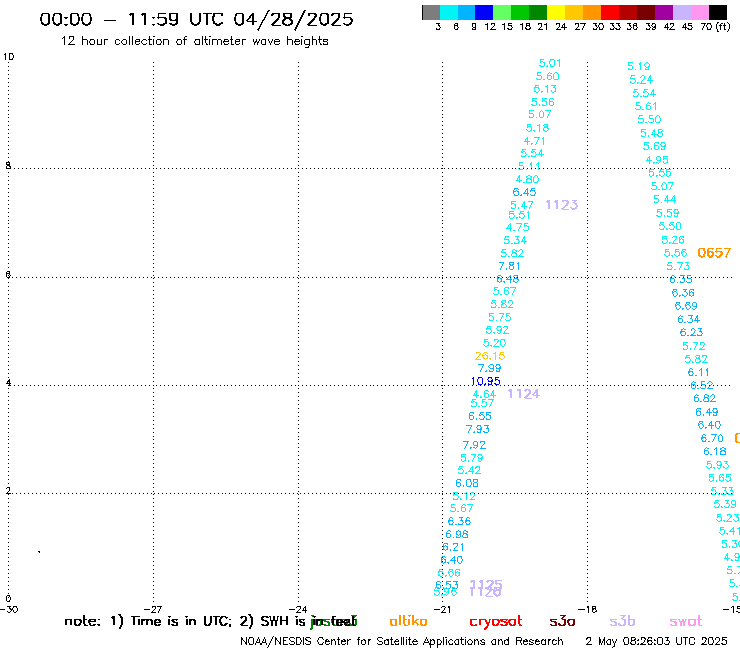
Task: Choose the purple swatch in the legend
Action: [664, 12]
